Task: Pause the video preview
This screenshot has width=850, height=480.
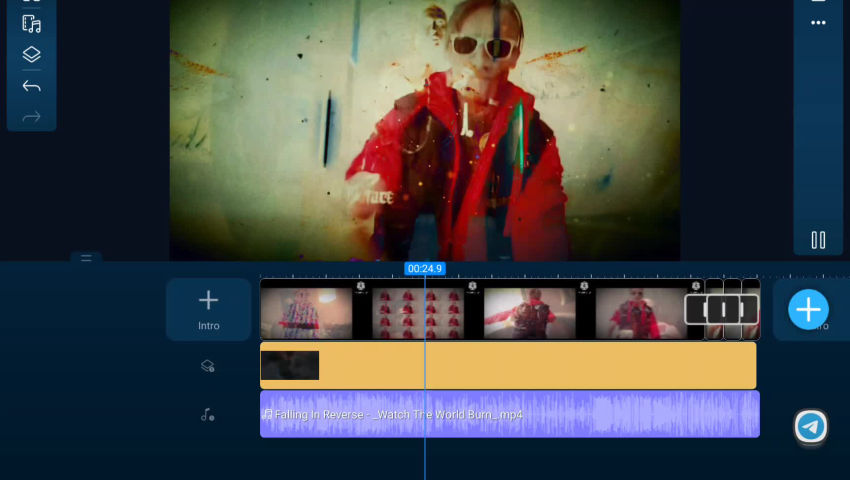Action: click(818, 240)
